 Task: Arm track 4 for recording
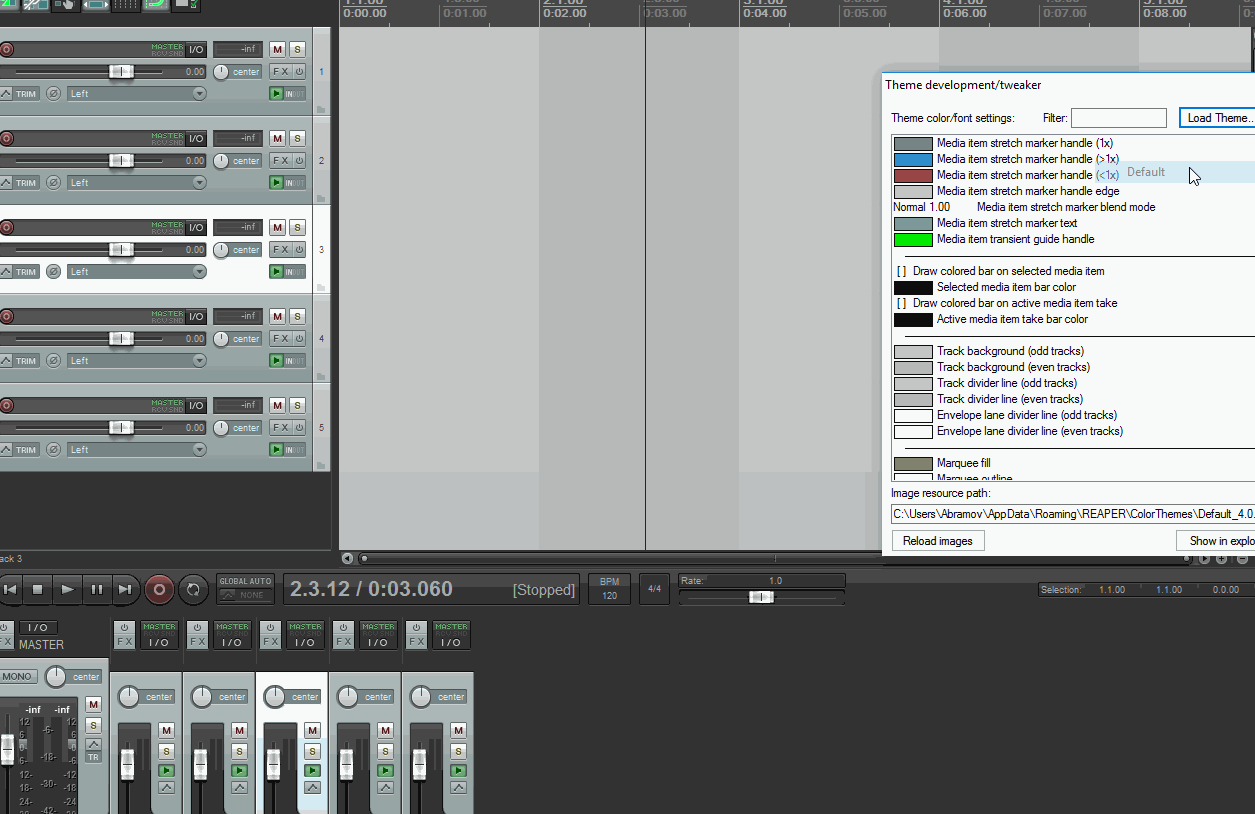(6, 316)
